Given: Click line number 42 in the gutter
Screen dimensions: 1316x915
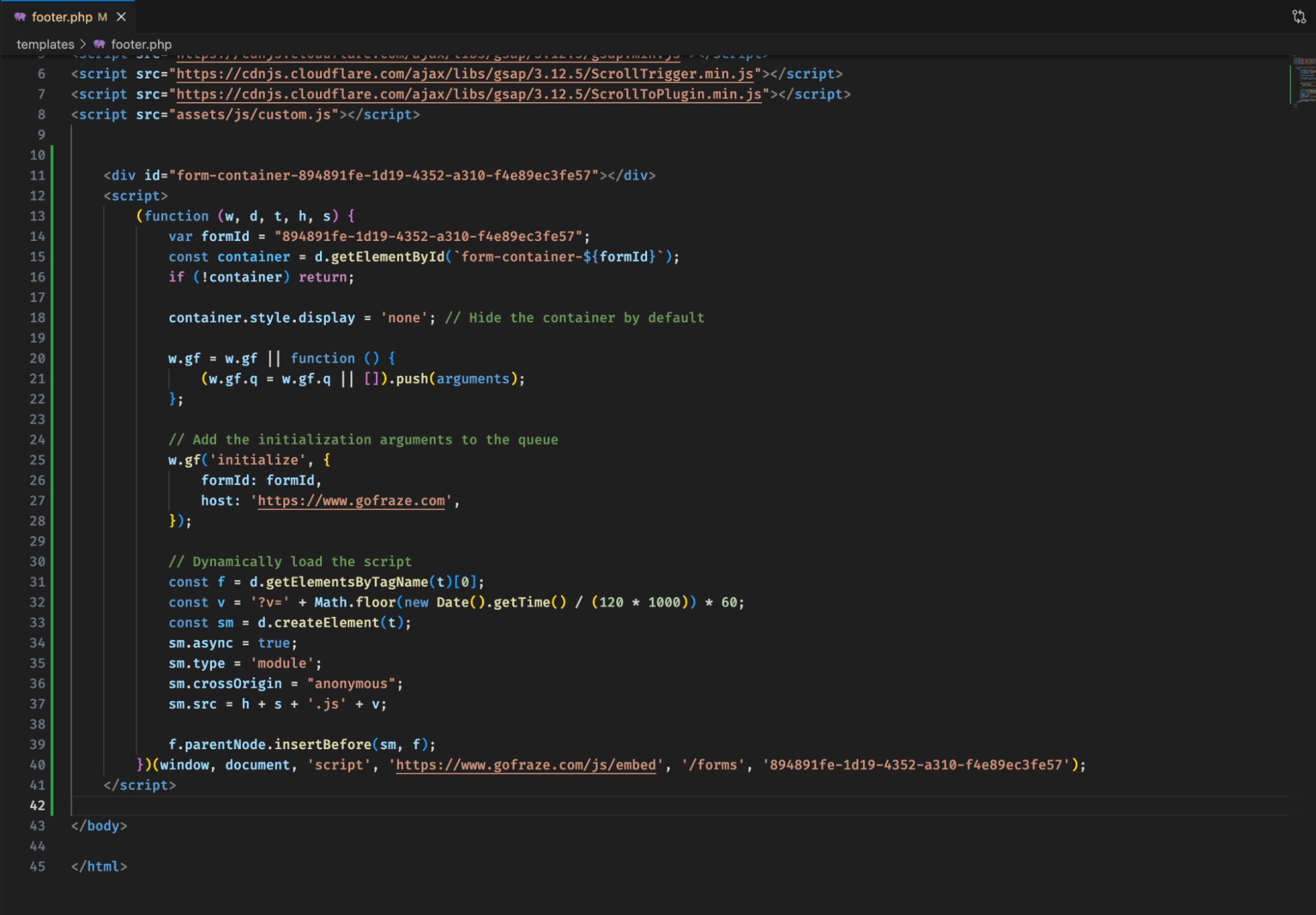Looking at the screenshot, I should click(38, 806).
